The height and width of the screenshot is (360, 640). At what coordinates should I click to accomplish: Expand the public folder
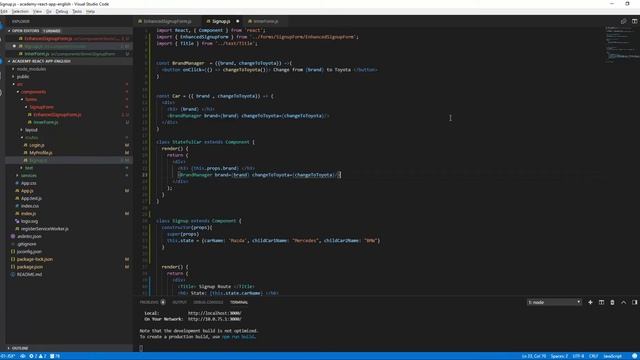coord(23,77)
